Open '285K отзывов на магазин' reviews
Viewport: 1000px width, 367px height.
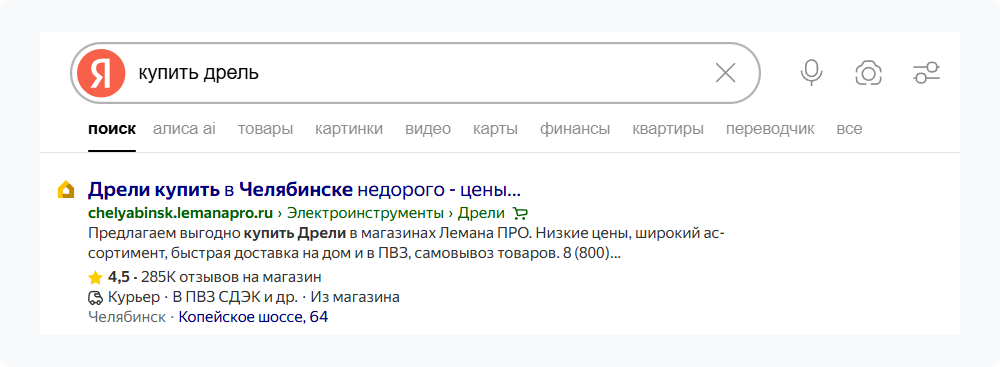[232, 277]
